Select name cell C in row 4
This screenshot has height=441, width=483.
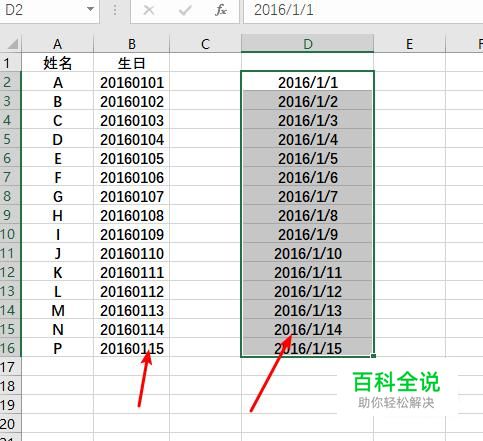[58, 120]
